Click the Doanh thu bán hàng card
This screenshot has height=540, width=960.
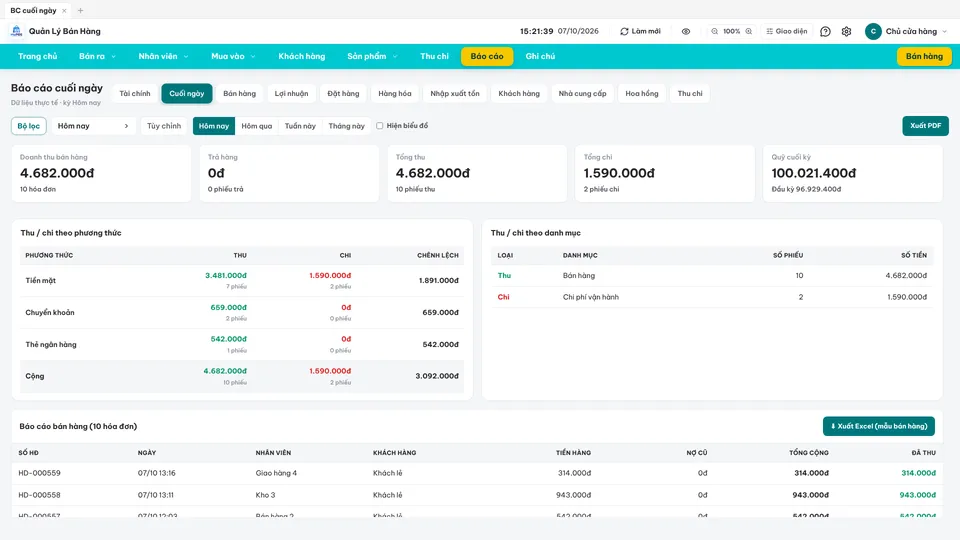point(101,173)
